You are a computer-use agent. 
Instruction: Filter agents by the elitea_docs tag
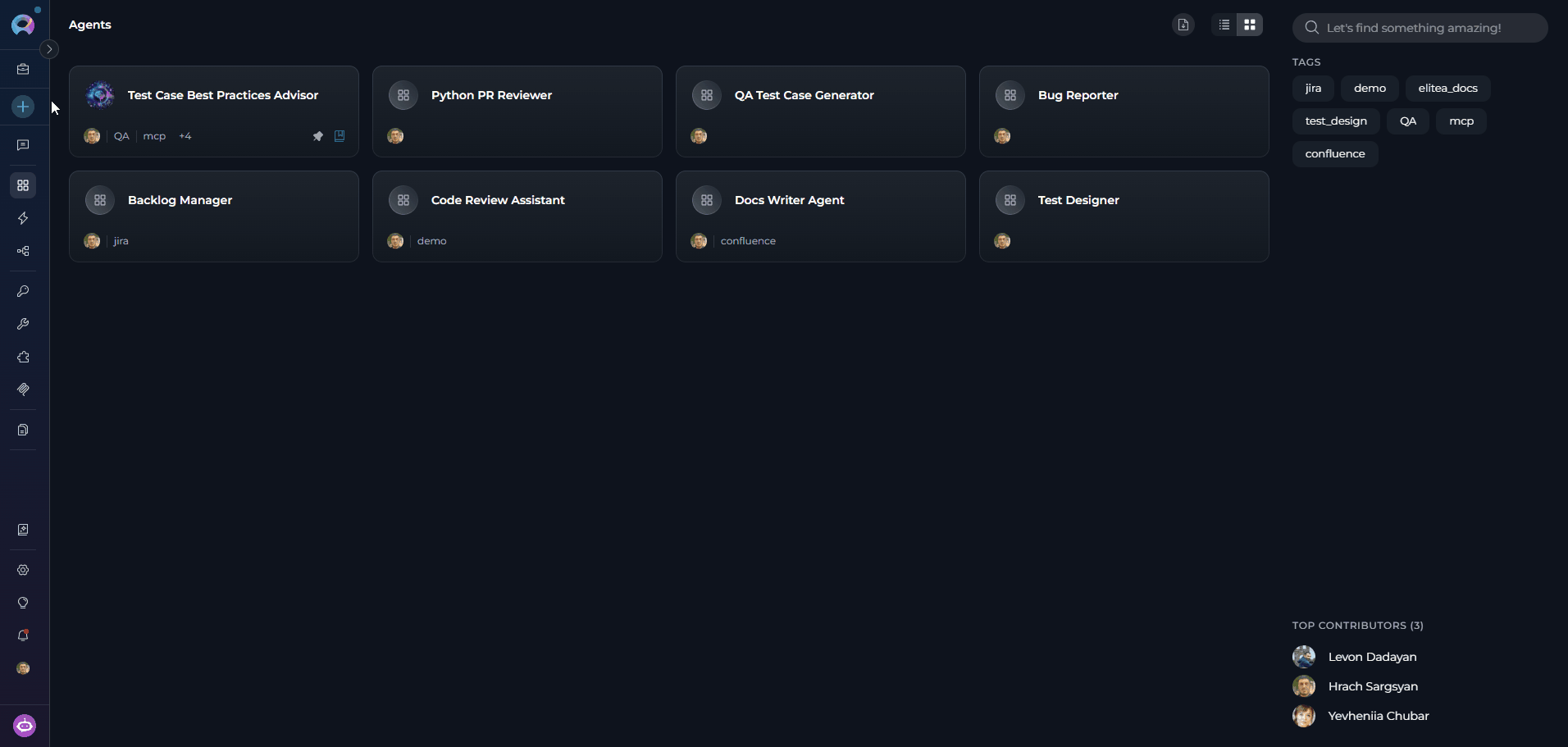(1447, 89)
